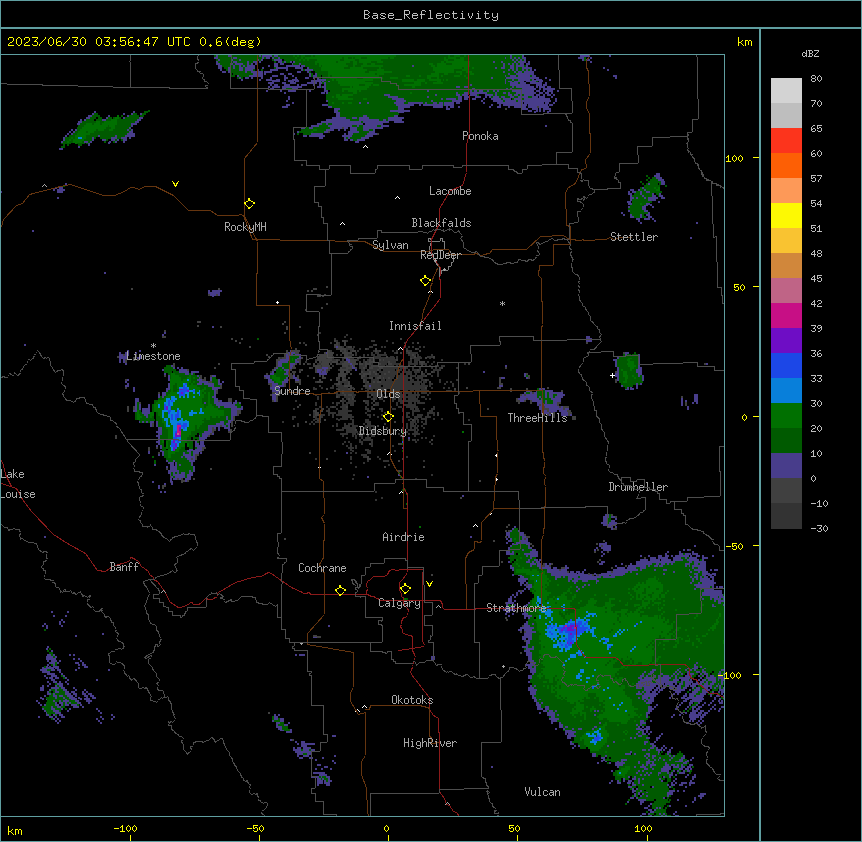Click the Drumheller town label
This screenshot has width=862, height=842.
pos(638,487)
